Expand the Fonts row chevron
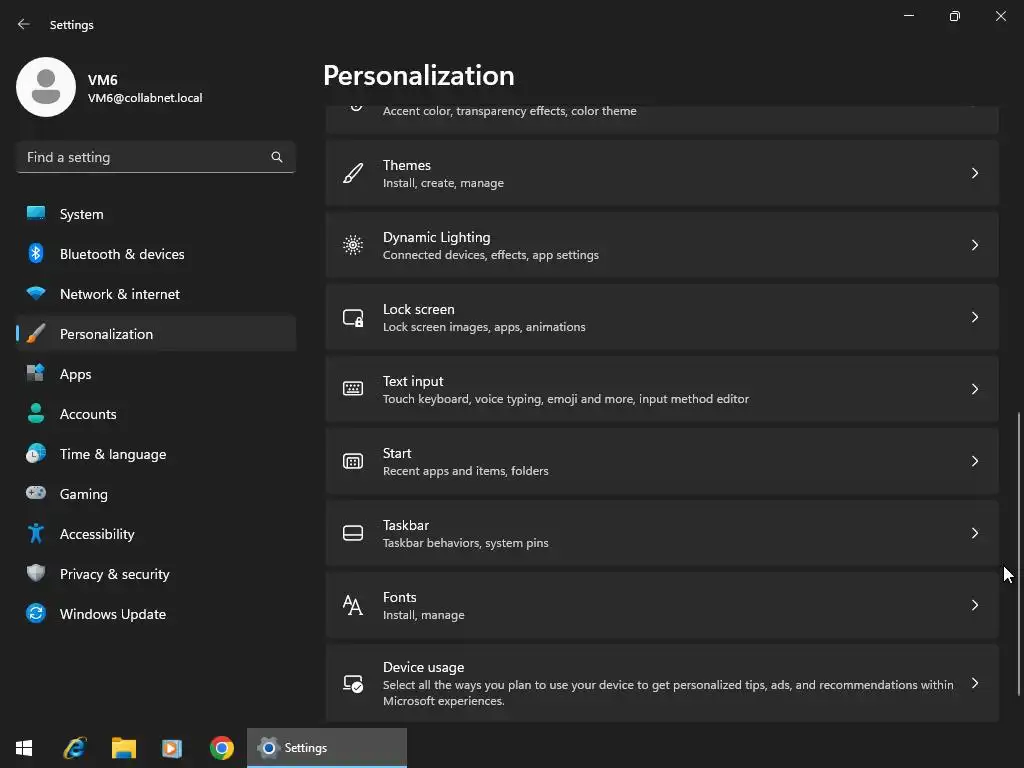The height and width of the screenshot is (768, 1024). [x=974, y=605]
